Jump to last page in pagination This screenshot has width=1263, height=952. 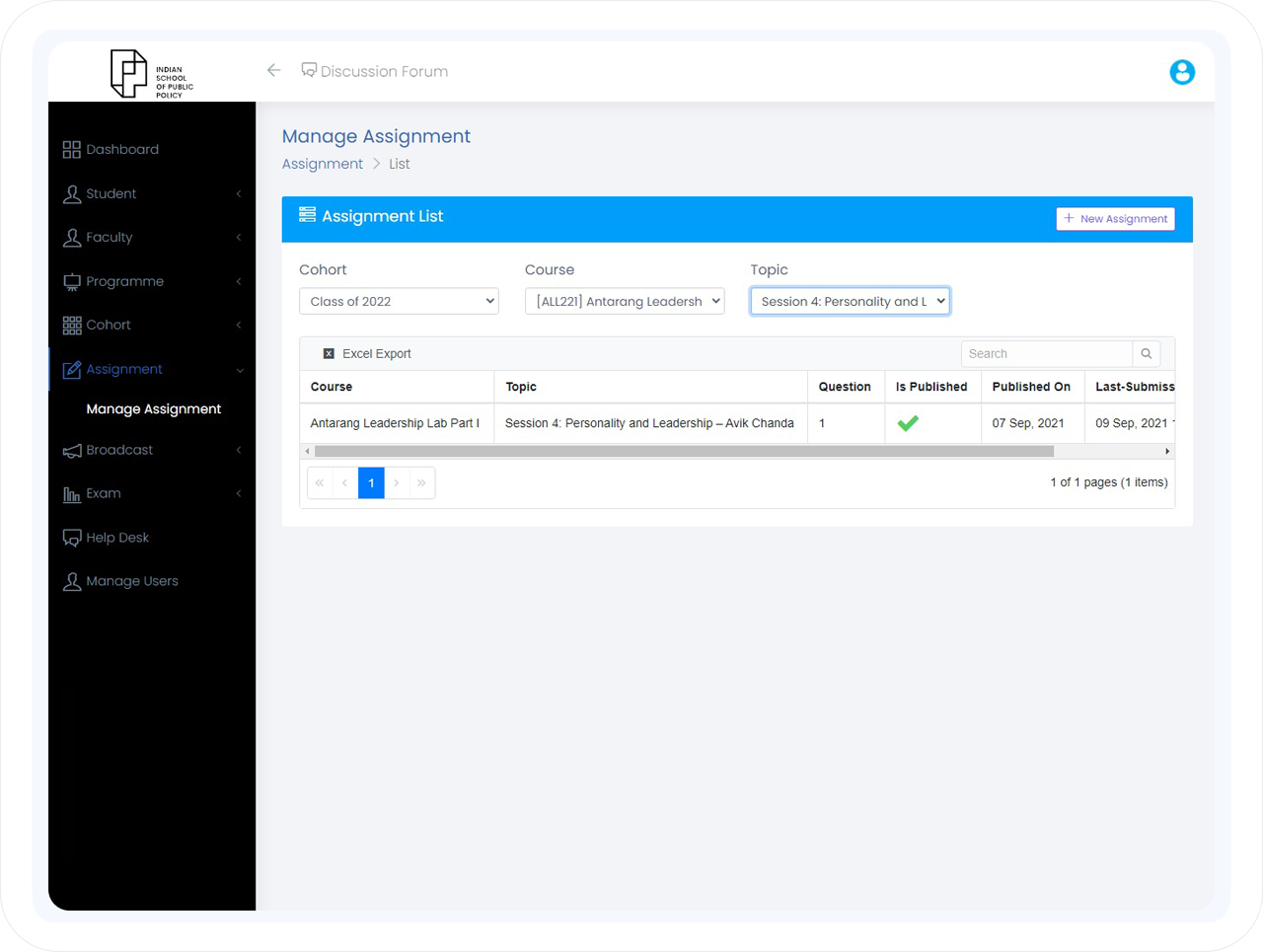click(x=421, y=483)
